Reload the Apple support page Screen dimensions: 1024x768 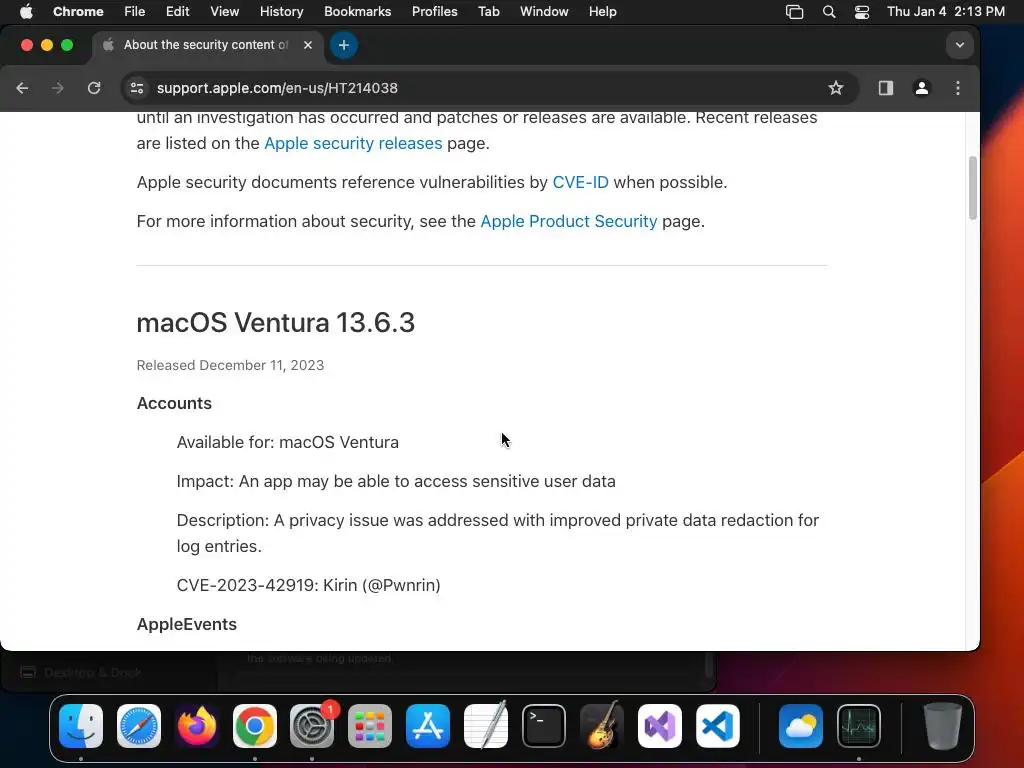tap(94, 88)
